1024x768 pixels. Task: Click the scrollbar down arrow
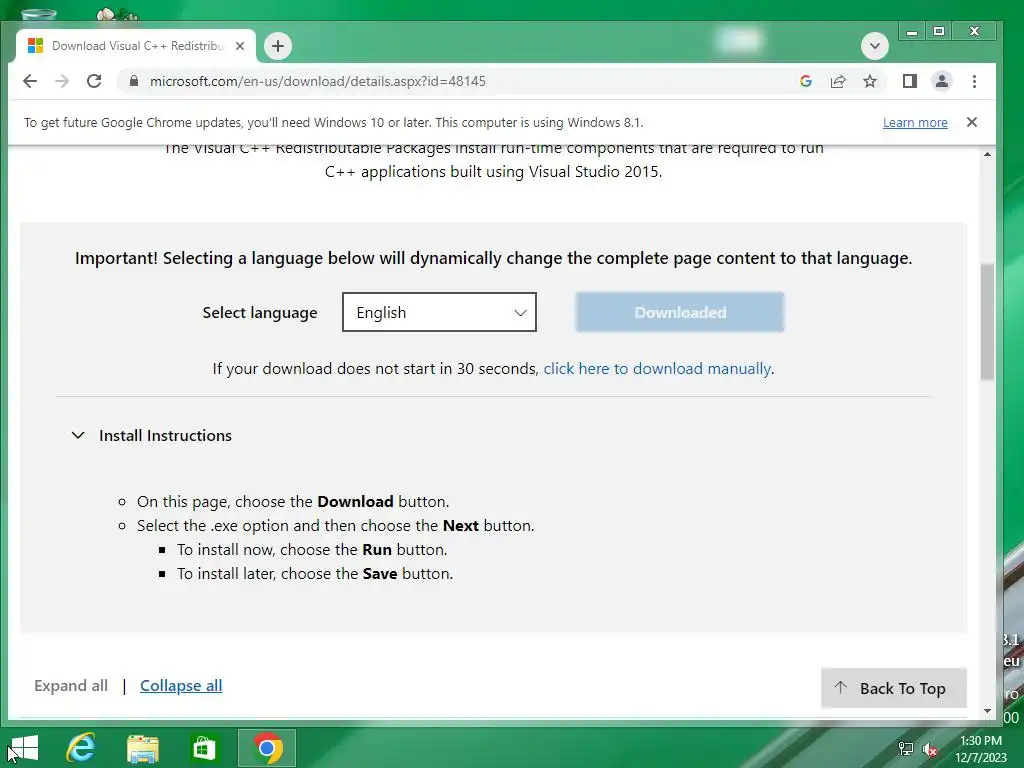tap(987, 711)
